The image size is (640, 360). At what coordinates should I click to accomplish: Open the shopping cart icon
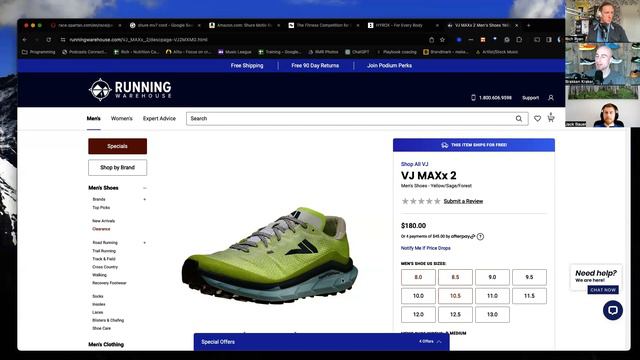[x=551, y=118]
